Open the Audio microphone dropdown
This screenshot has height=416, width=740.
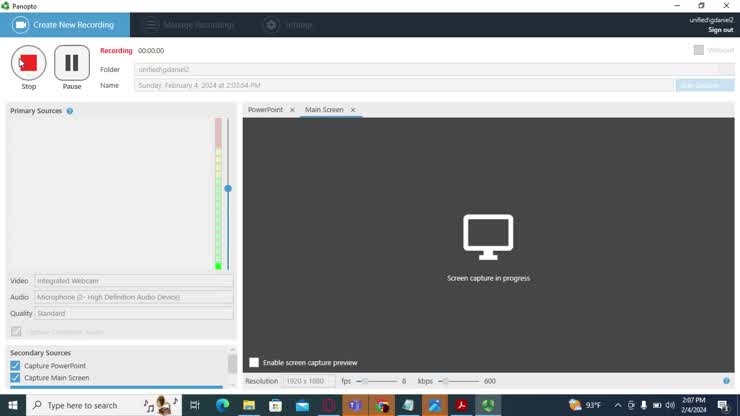click(x=133, y=297)
